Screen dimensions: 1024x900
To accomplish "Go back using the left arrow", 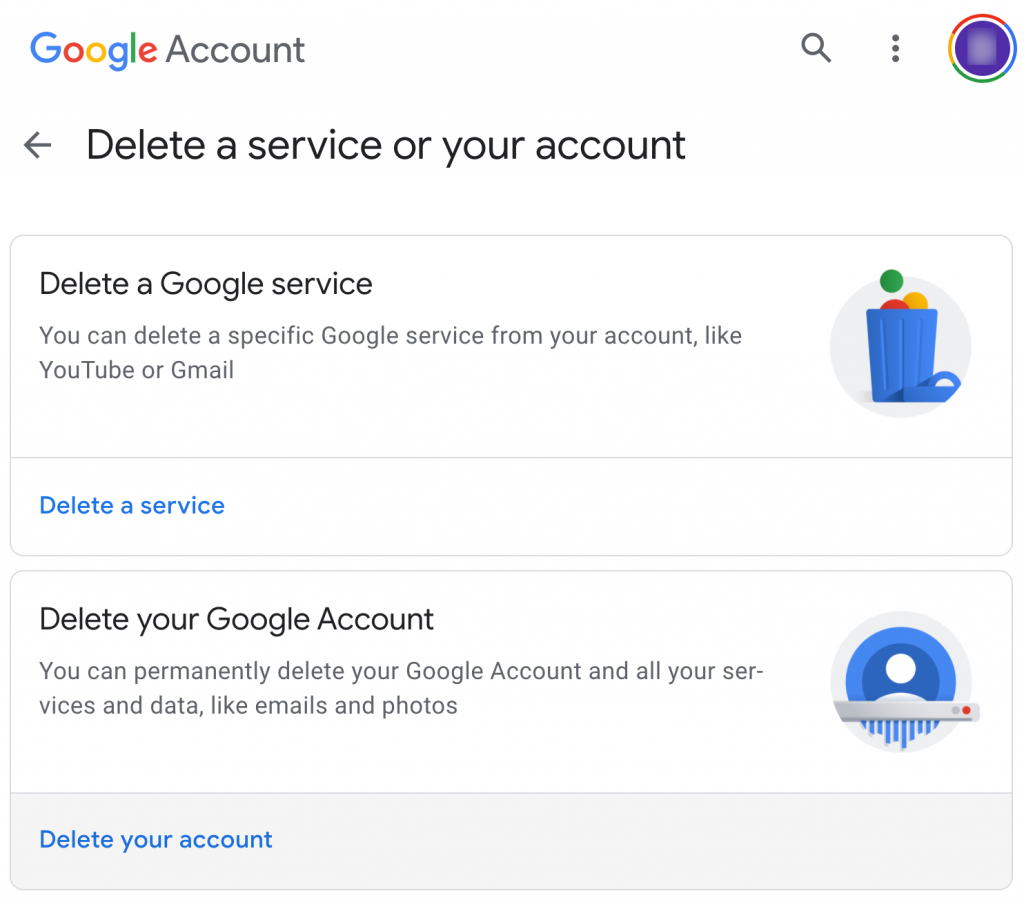I will tap(37, 145).
